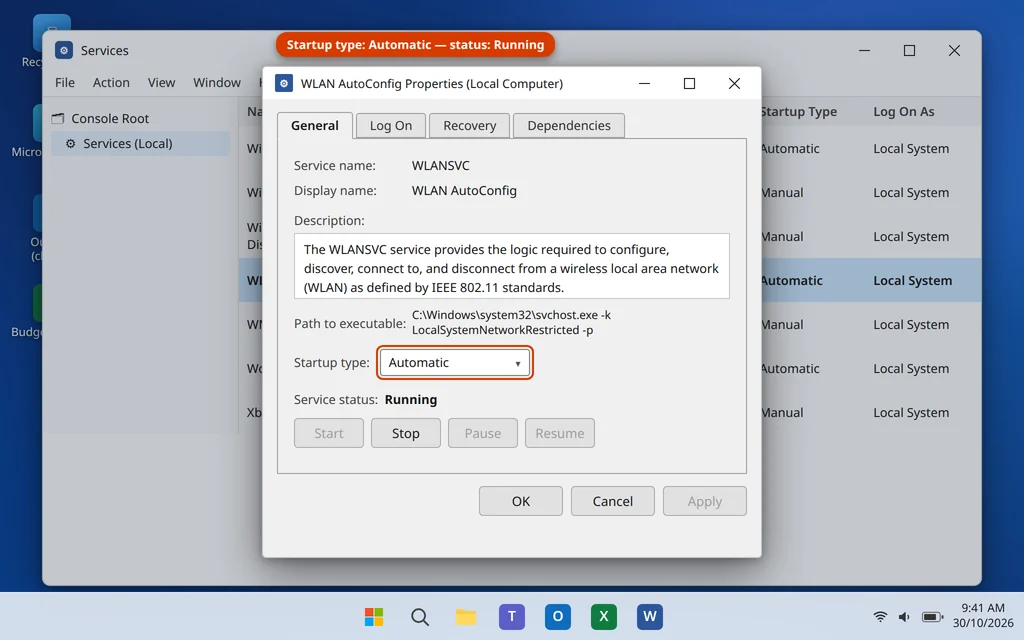Click the Resume service button
Screen dimensions: 1024x640
(560, 433)
